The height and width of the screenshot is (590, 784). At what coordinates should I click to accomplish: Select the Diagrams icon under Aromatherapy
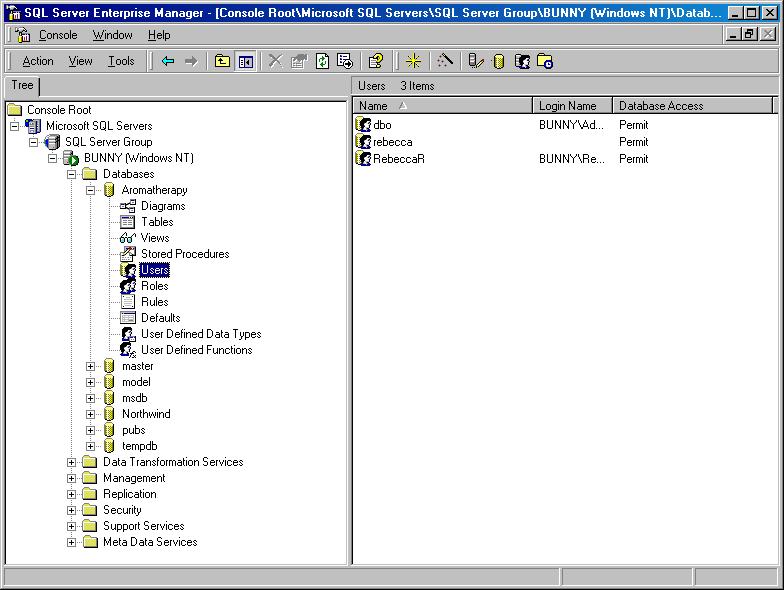point(128,206)
